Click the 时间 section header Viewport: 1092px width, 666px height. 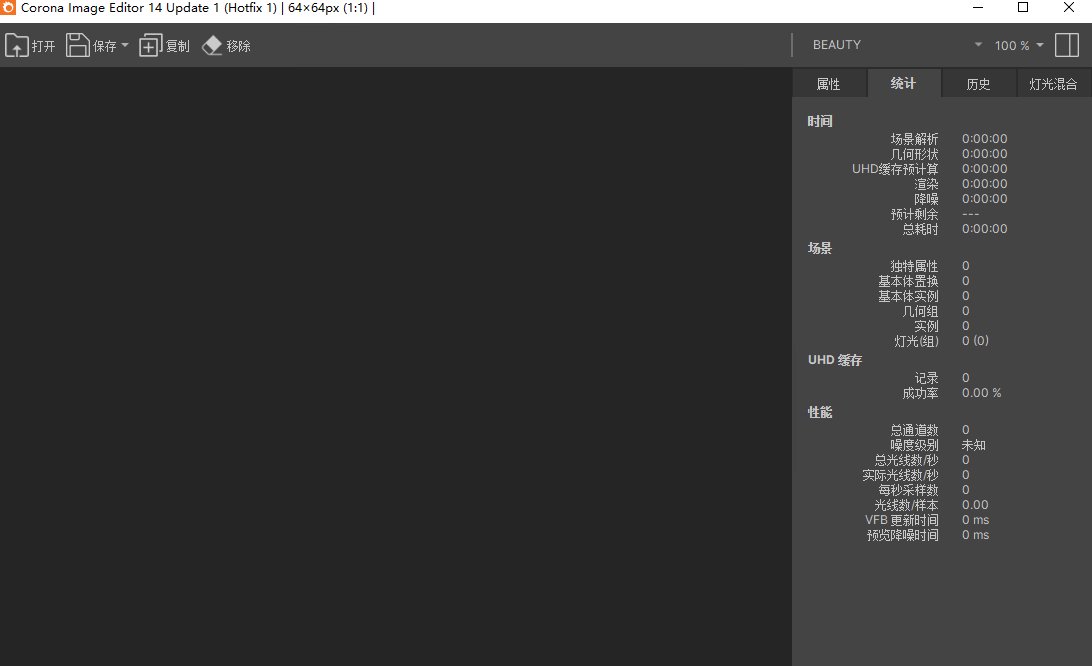pos(820,121)
